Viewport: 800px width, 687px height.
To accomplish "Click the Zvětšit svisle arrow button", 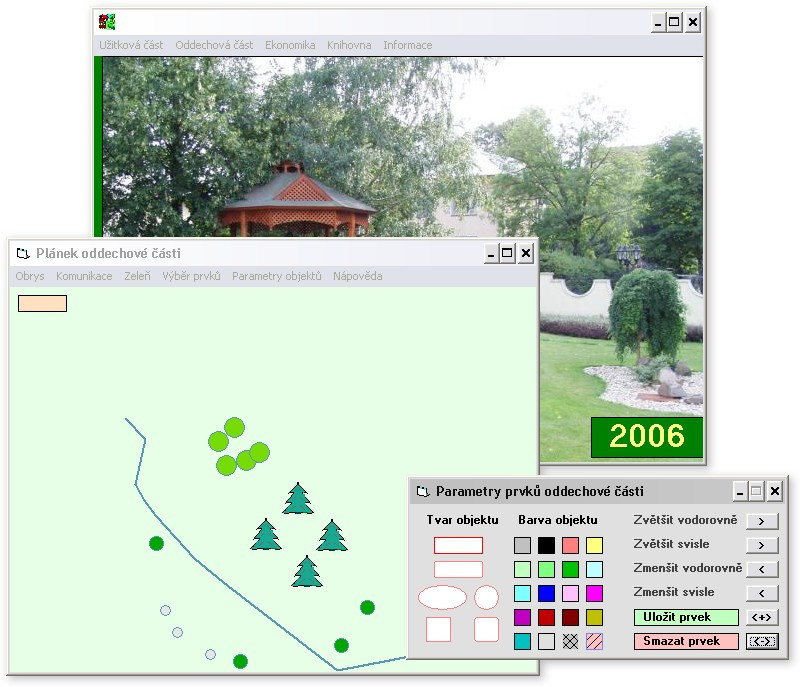I will 762,545.
